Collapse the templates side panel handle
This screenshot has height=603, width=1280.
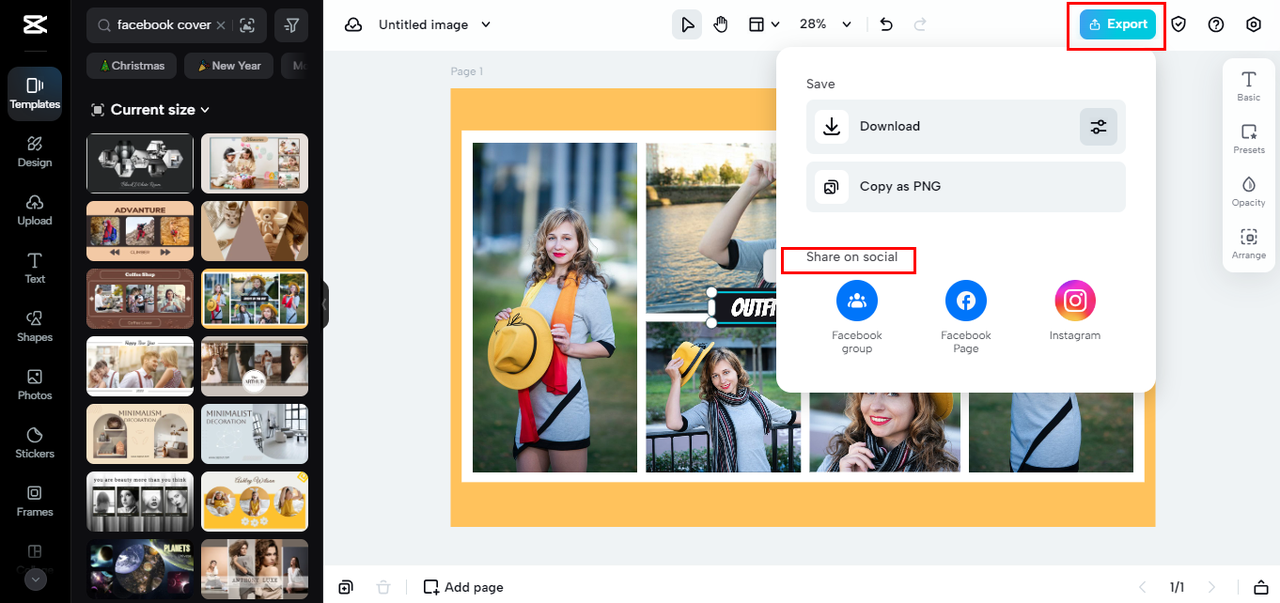pos(325,305)
